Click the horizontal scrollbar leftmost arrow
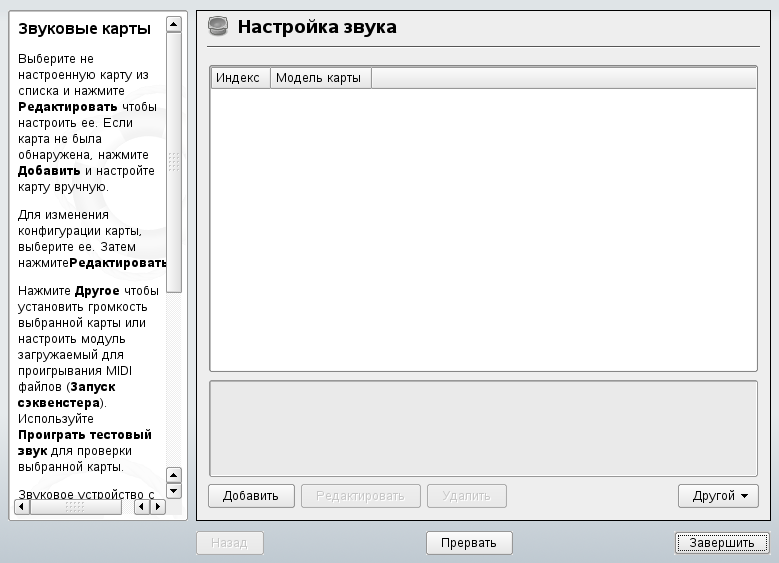This screenshot has height=563, width=779. 21,507
